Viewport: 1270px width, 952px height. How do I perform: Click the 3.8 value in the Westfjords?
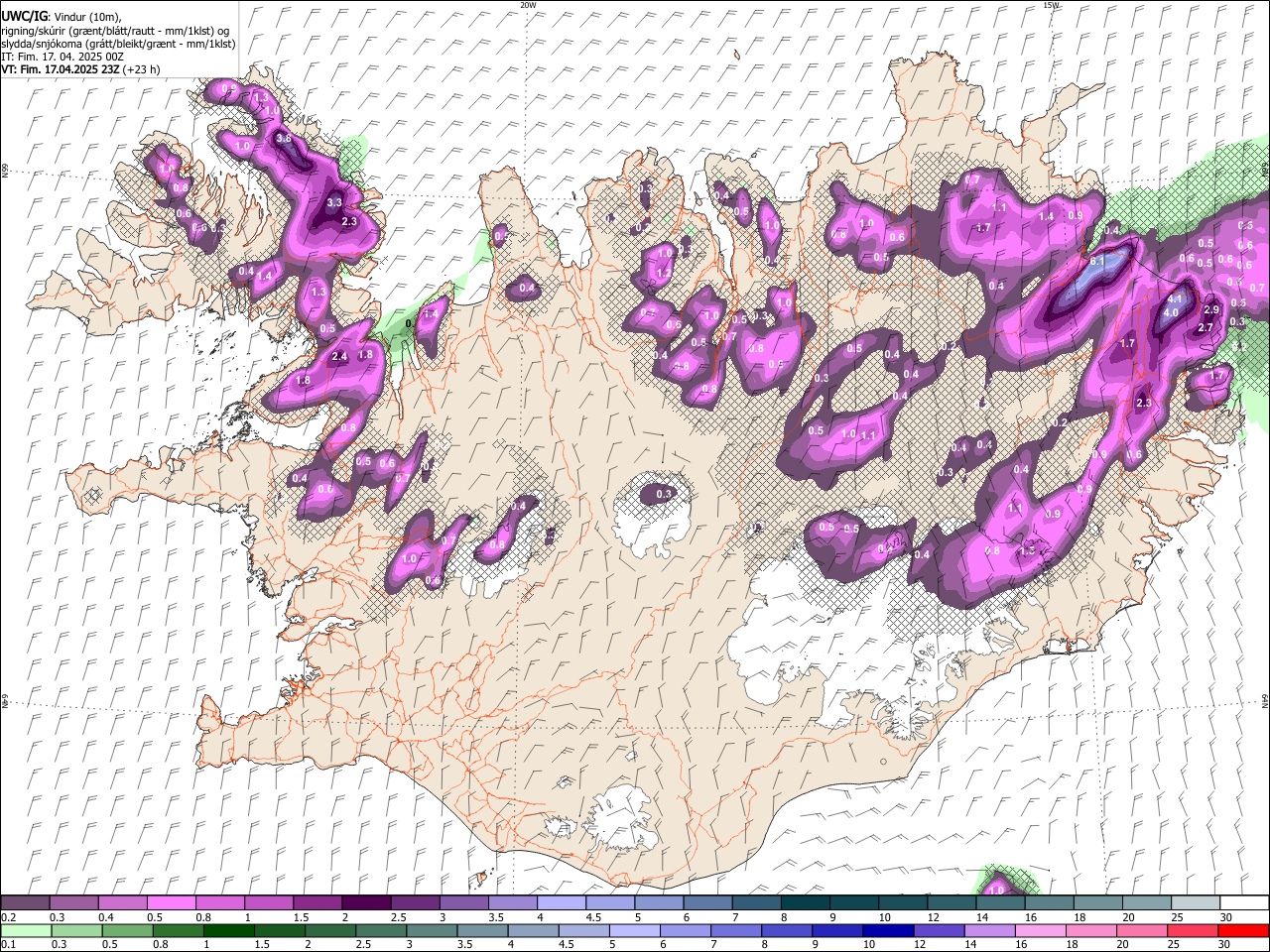(x=284, y=139)
